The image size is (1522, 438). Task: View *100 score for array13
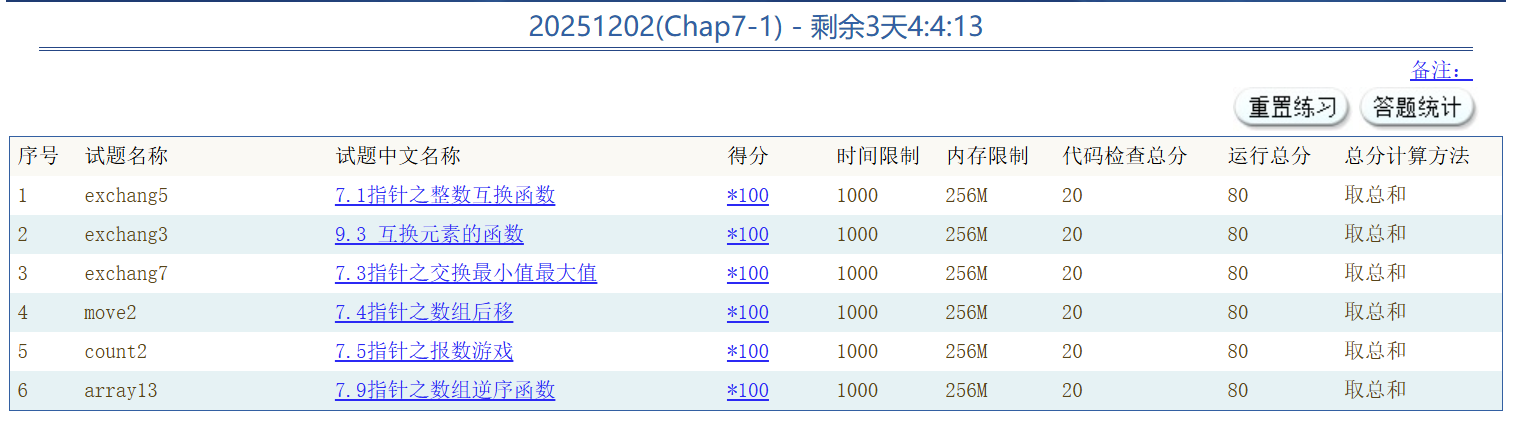[x=748, y=390]
